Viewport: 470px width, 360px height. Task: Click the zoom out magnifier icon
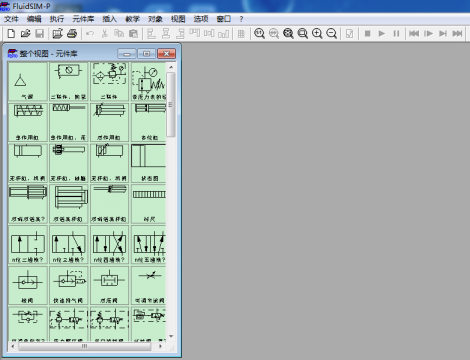click(331, 33)
